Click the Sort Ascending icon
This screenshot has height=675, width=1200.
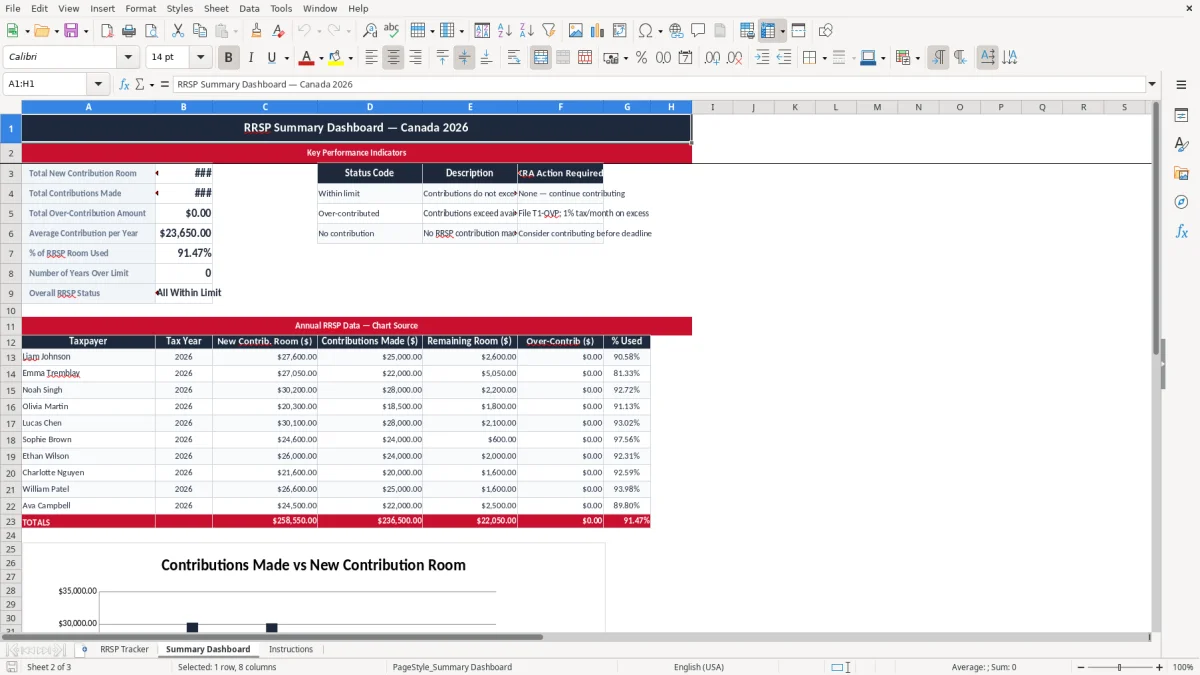505,31
